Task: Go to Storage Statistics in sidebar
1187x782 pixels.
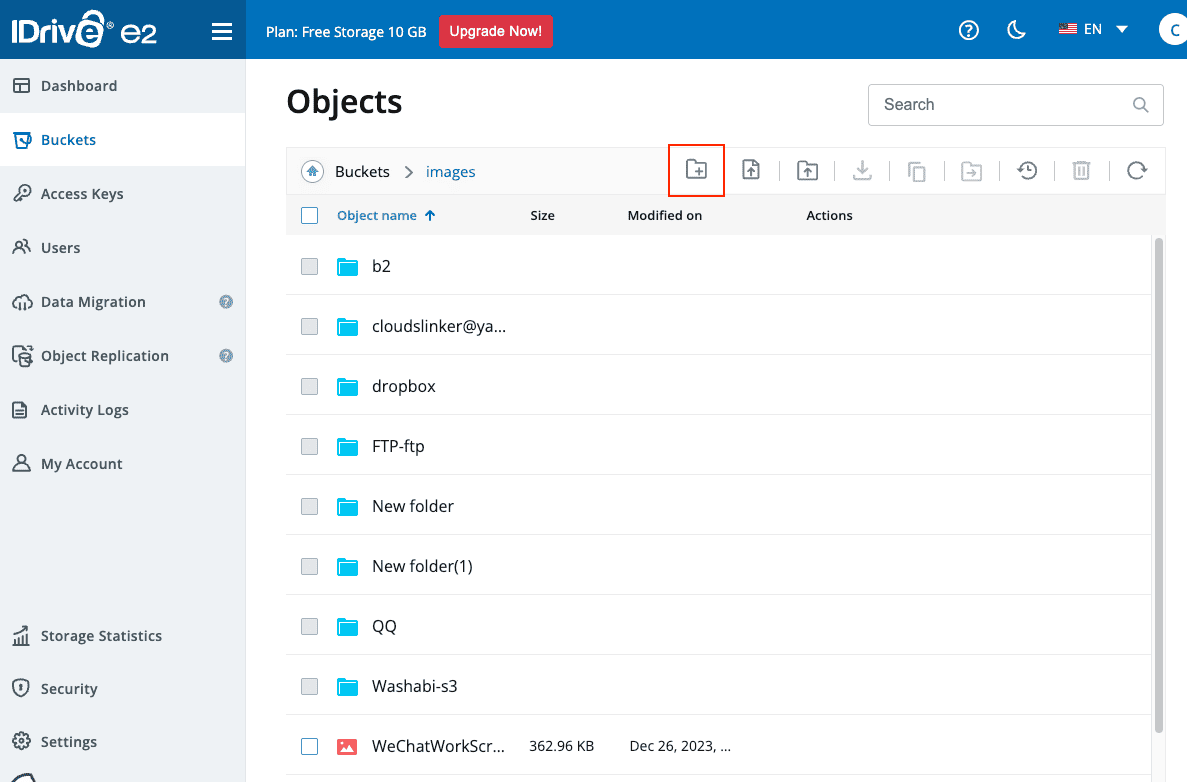Action: (101, 635)
